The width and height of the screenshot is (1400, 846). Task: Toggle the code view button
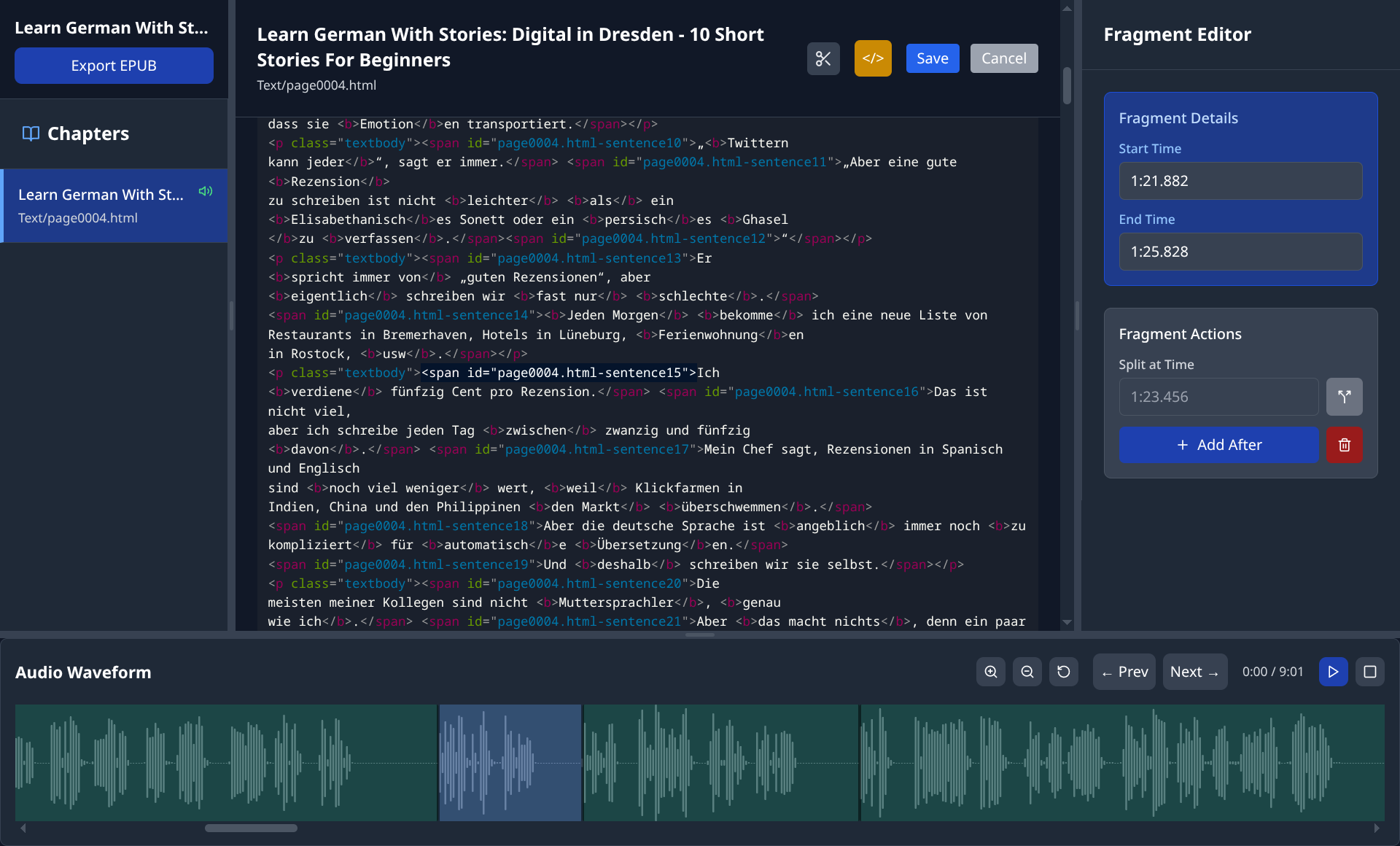(873, 58)
